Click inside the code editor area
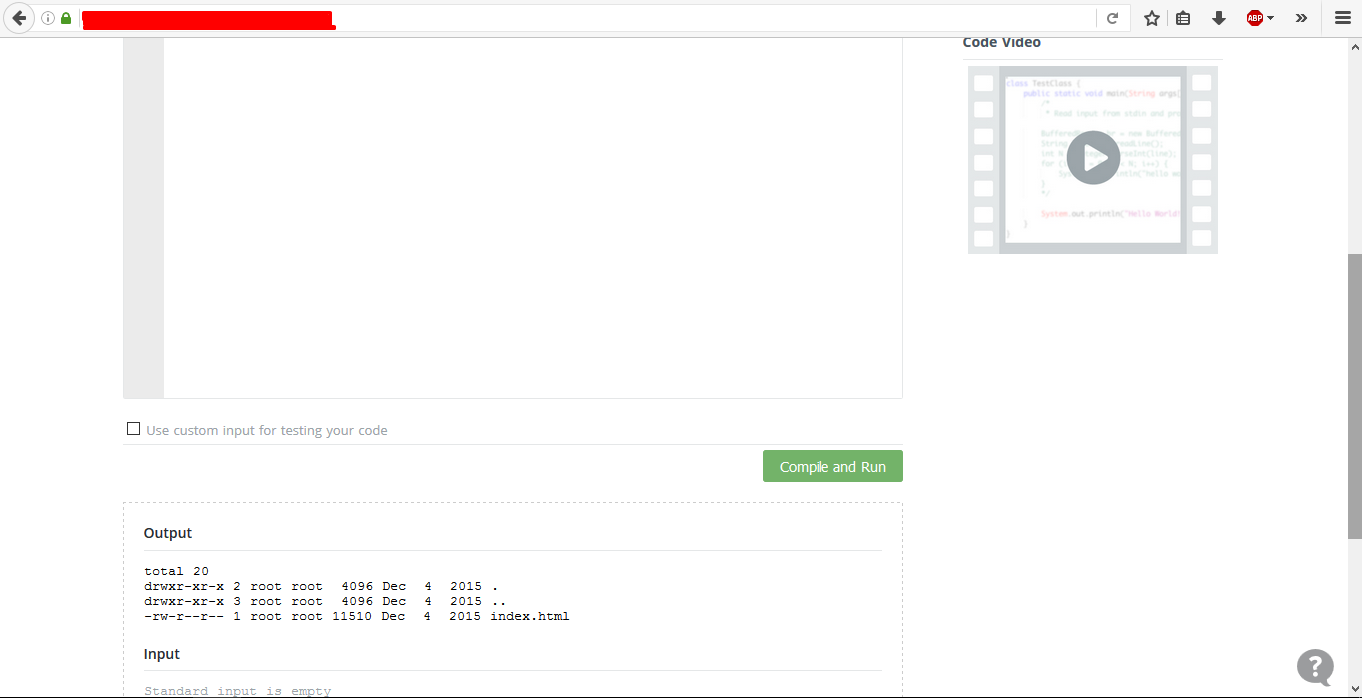The height and width of the screenshot is (698, 1362). [x=532, y=218]
